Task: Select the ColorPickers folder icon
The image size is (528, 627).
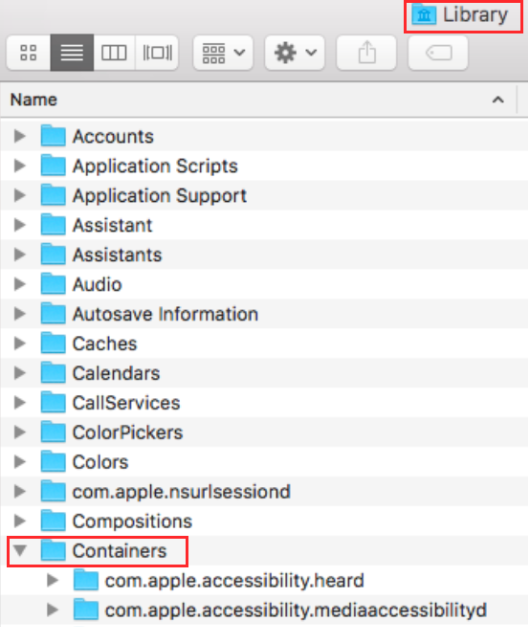Action: click(x=53, y=431)
